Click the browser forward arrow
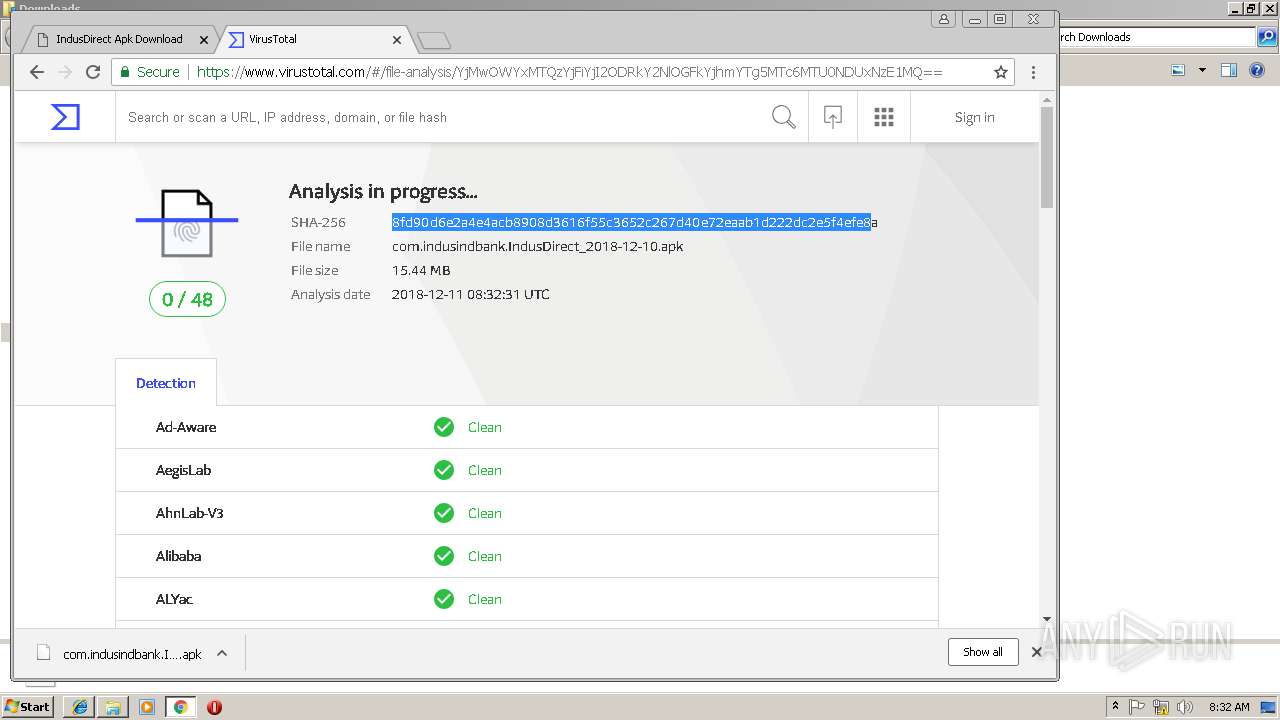The image size is (1280, 720). click(65, 72)
